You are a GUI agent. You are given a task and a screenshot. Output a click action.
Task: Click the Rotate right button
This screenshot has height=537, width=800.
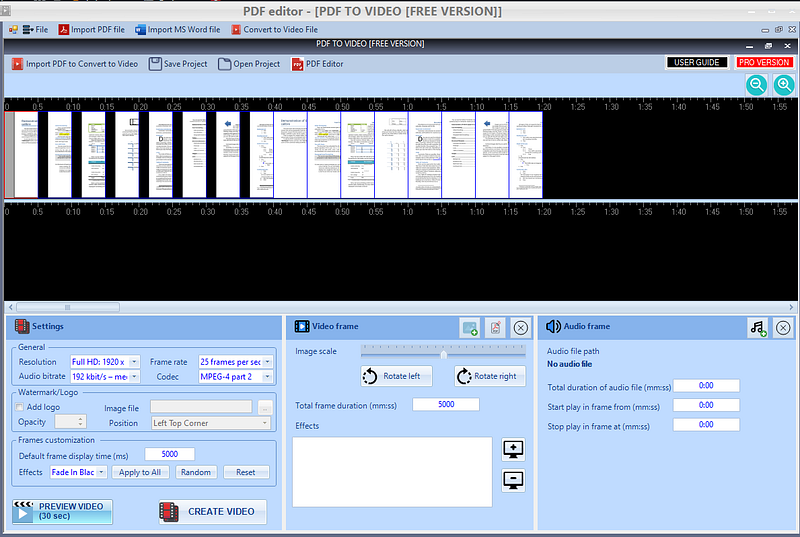490,376
